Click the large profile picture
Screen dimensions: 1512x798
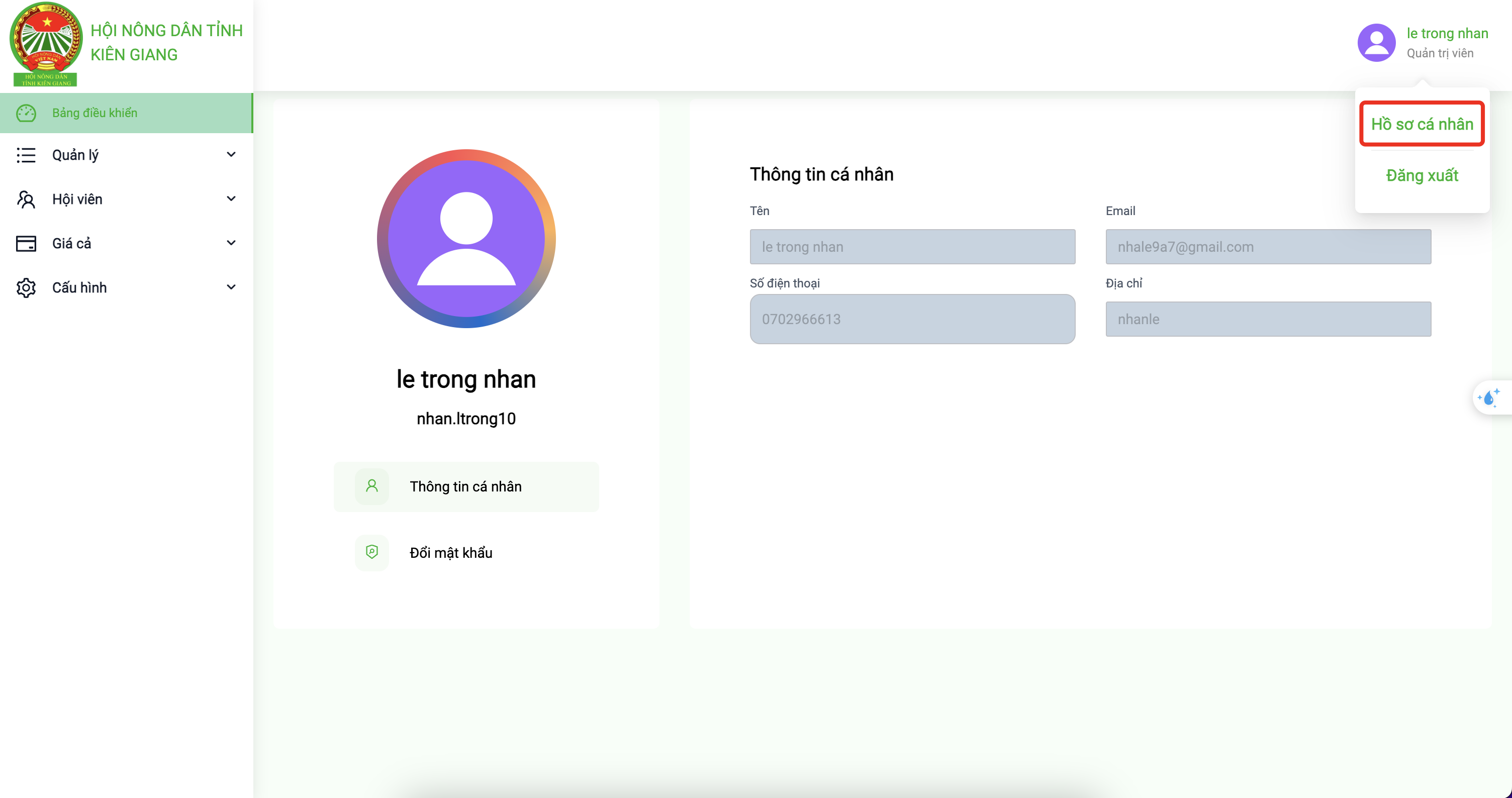[x=466, y=238]
